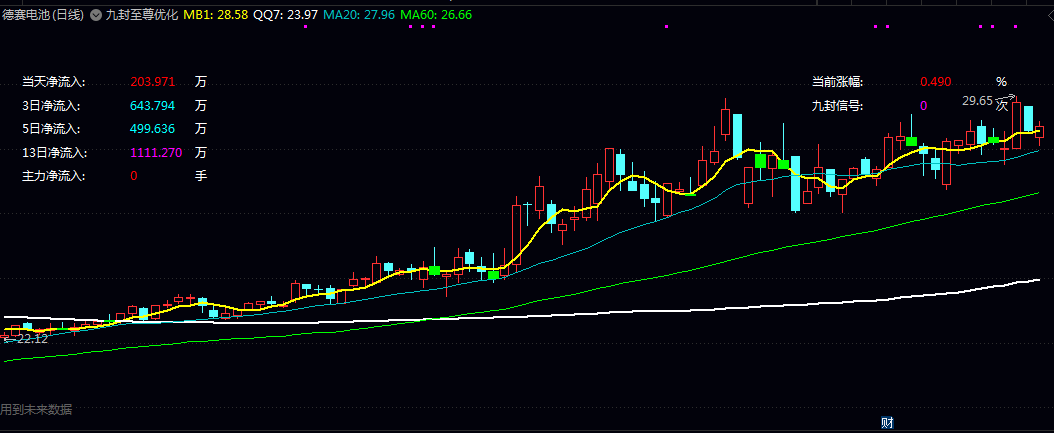1054x433 pixels.
Task: Click the 主力净流入 label
Action: (54, 176)
